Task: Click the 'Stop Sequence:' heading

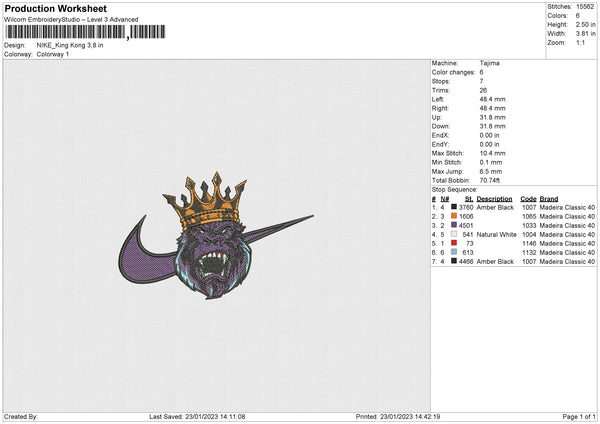Action: [455, 189]
